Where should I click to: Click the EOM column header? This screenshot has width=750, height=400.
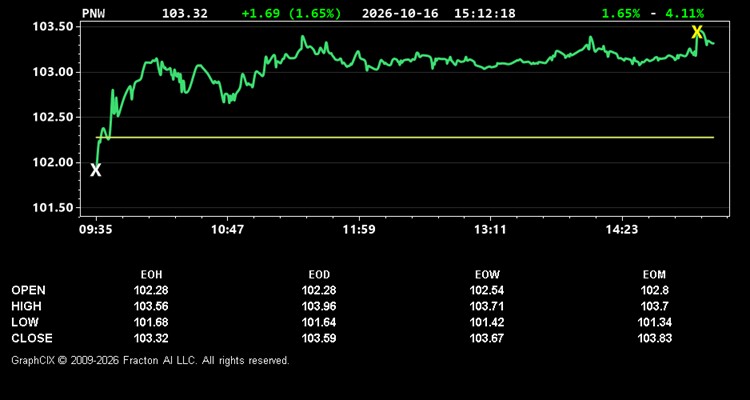(x=654, y=275)
